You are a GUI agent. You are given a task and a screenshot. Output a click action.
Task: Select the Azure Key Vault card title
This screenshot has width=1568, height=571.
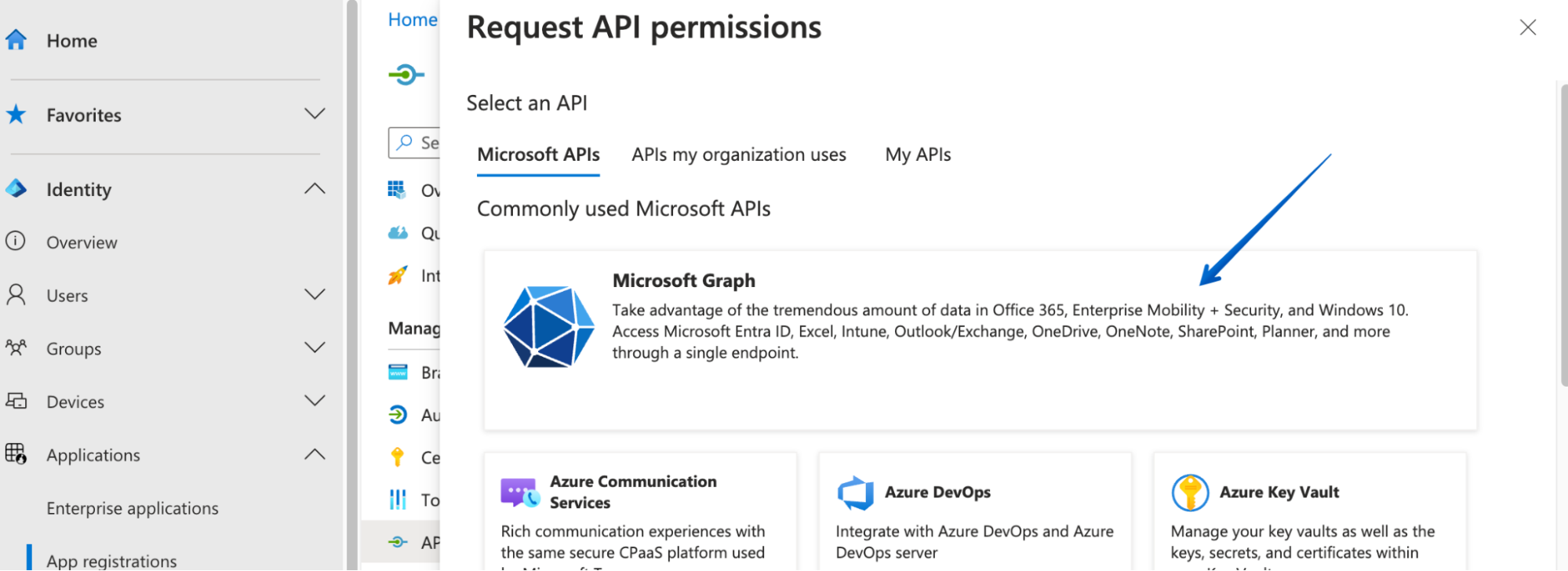(1279, 492)
